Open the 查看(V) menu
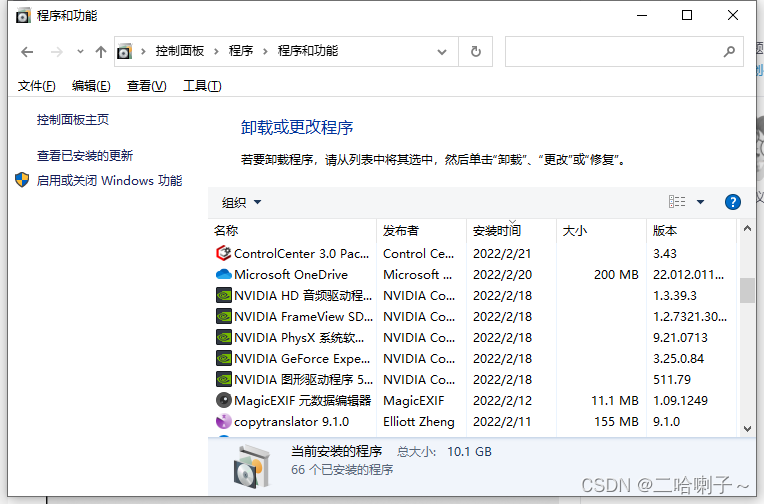 pos(147,86)
